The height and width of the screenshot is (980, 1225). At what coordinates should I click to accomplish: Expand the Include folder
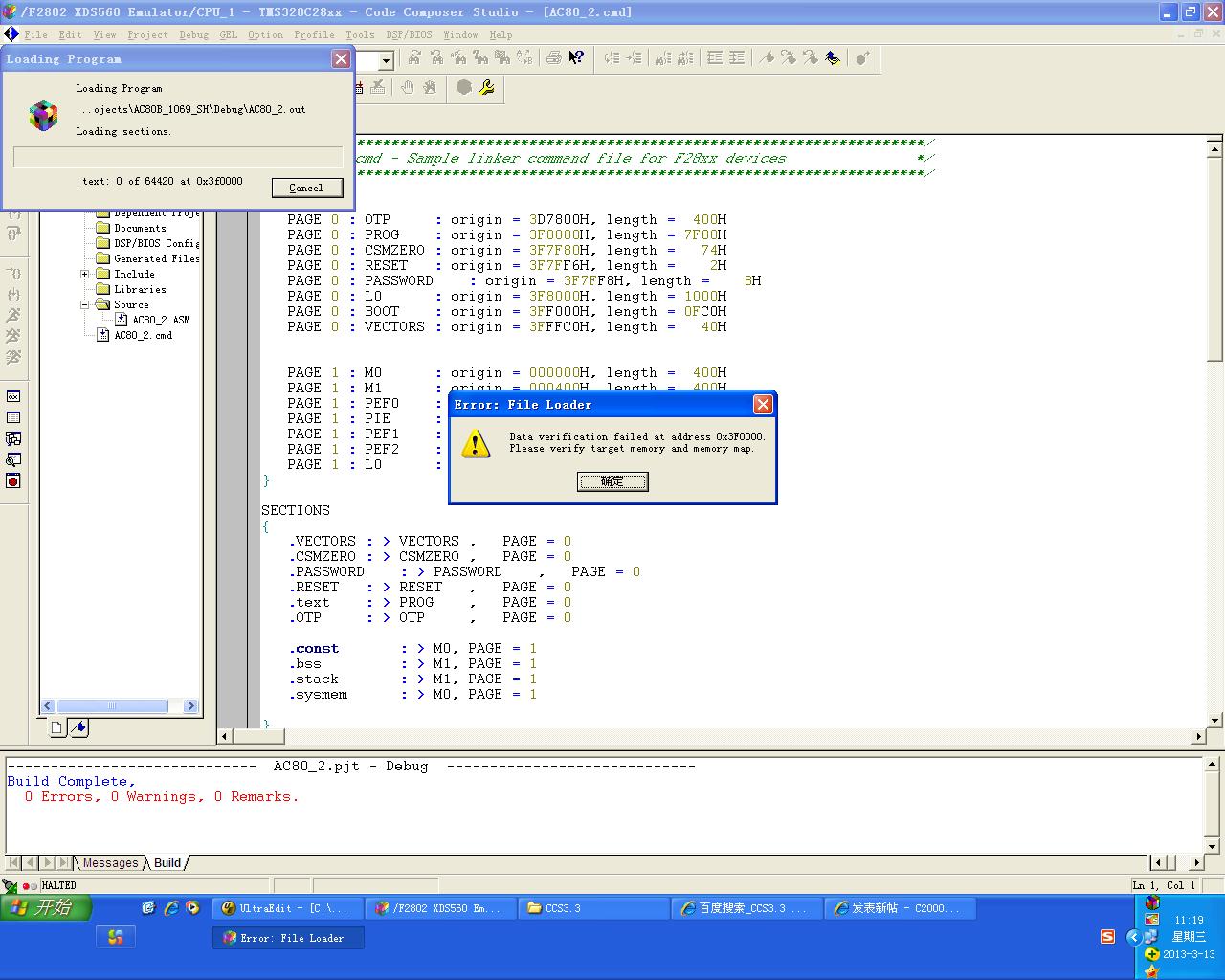[85, 274]
